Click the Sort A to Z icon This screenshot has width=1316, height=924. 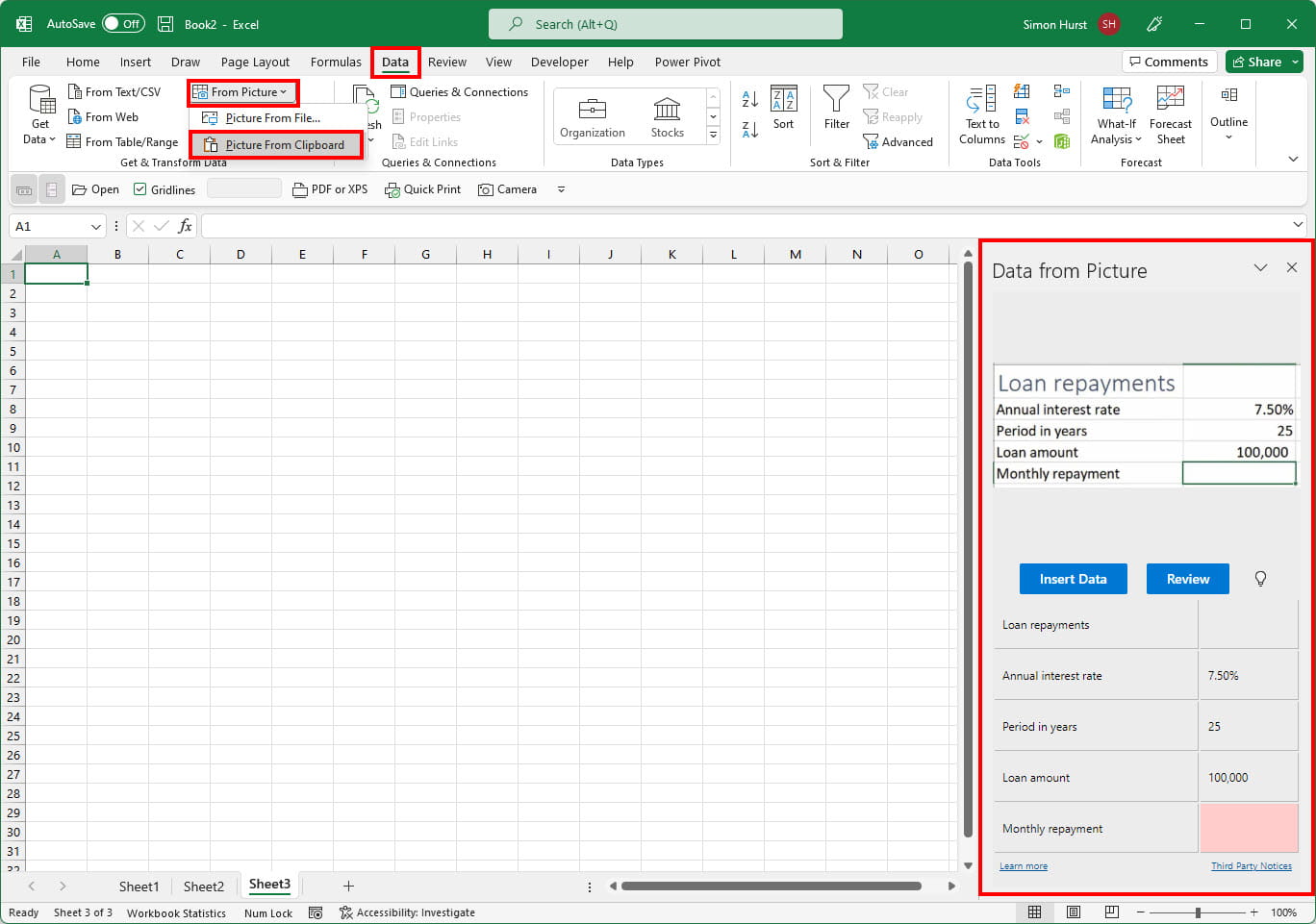coord(750,98)
